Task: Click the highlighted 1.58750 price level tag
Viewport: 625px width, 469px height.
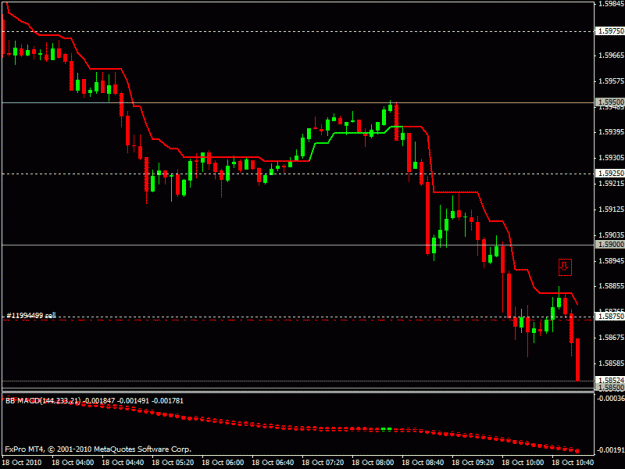Action: (x=610, y=316)
